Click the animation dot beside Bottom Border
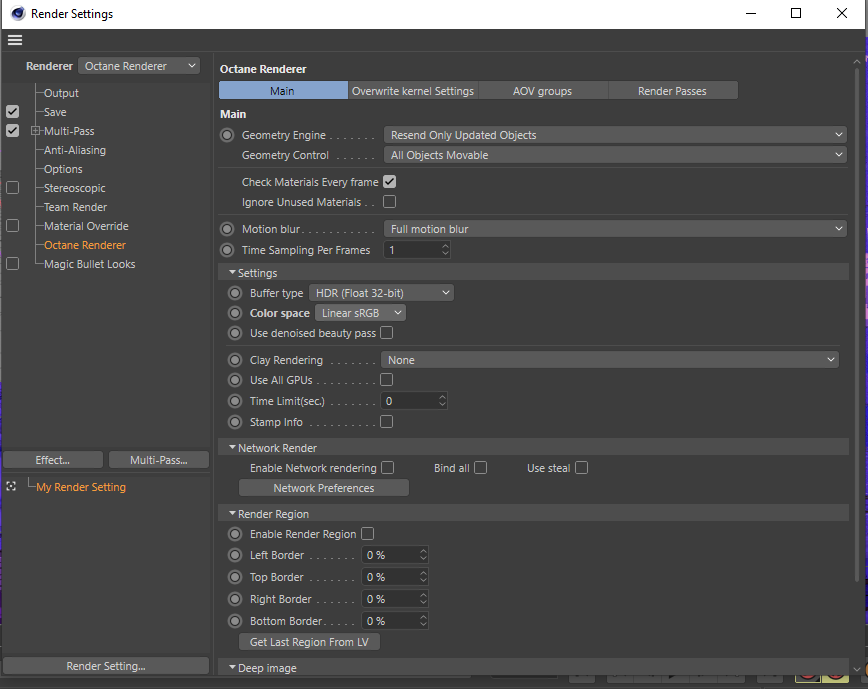The height and width of the screenshot is (689, 868). [x=235, y=621]
